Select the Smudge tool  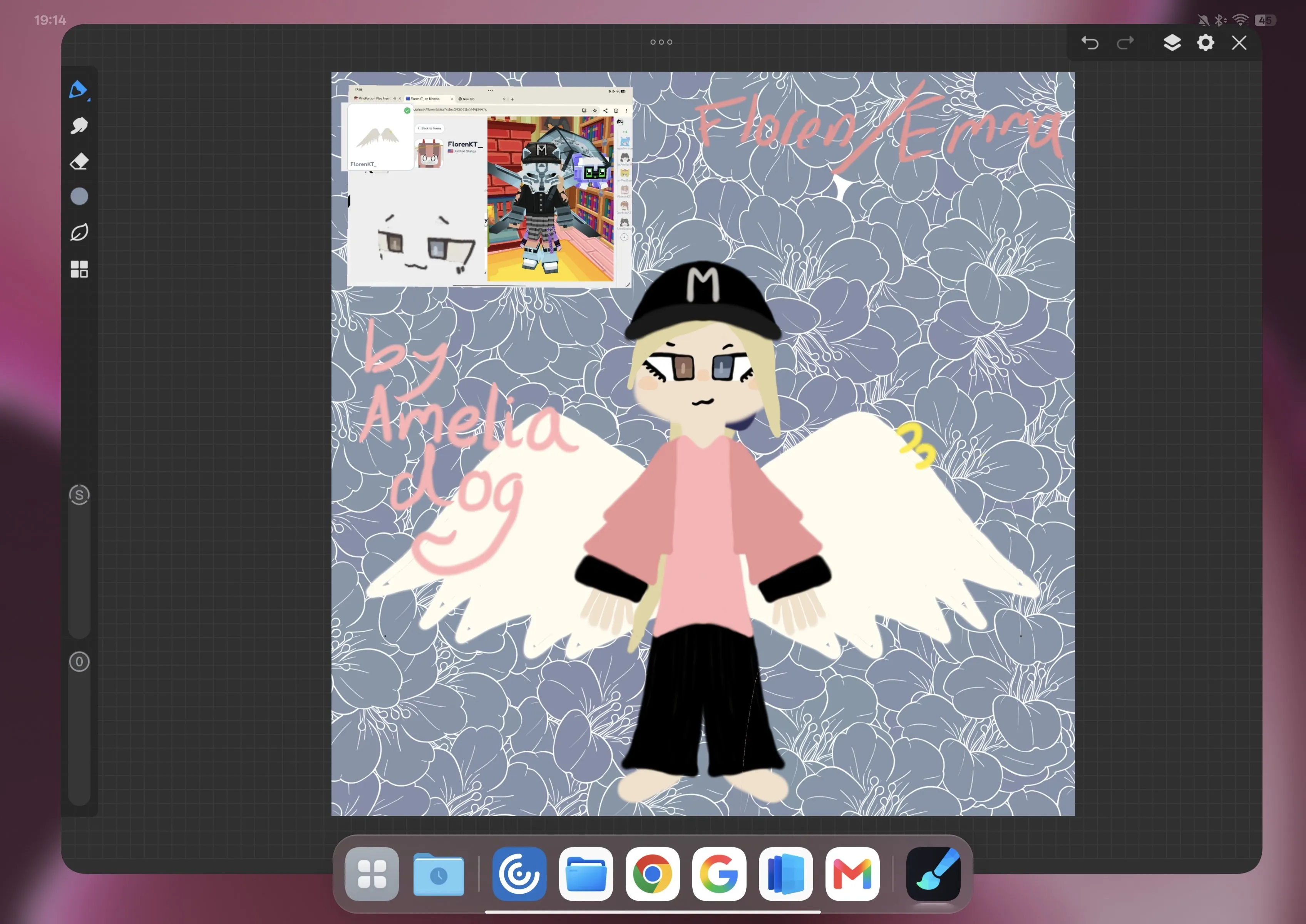click(x=79, y=125)
